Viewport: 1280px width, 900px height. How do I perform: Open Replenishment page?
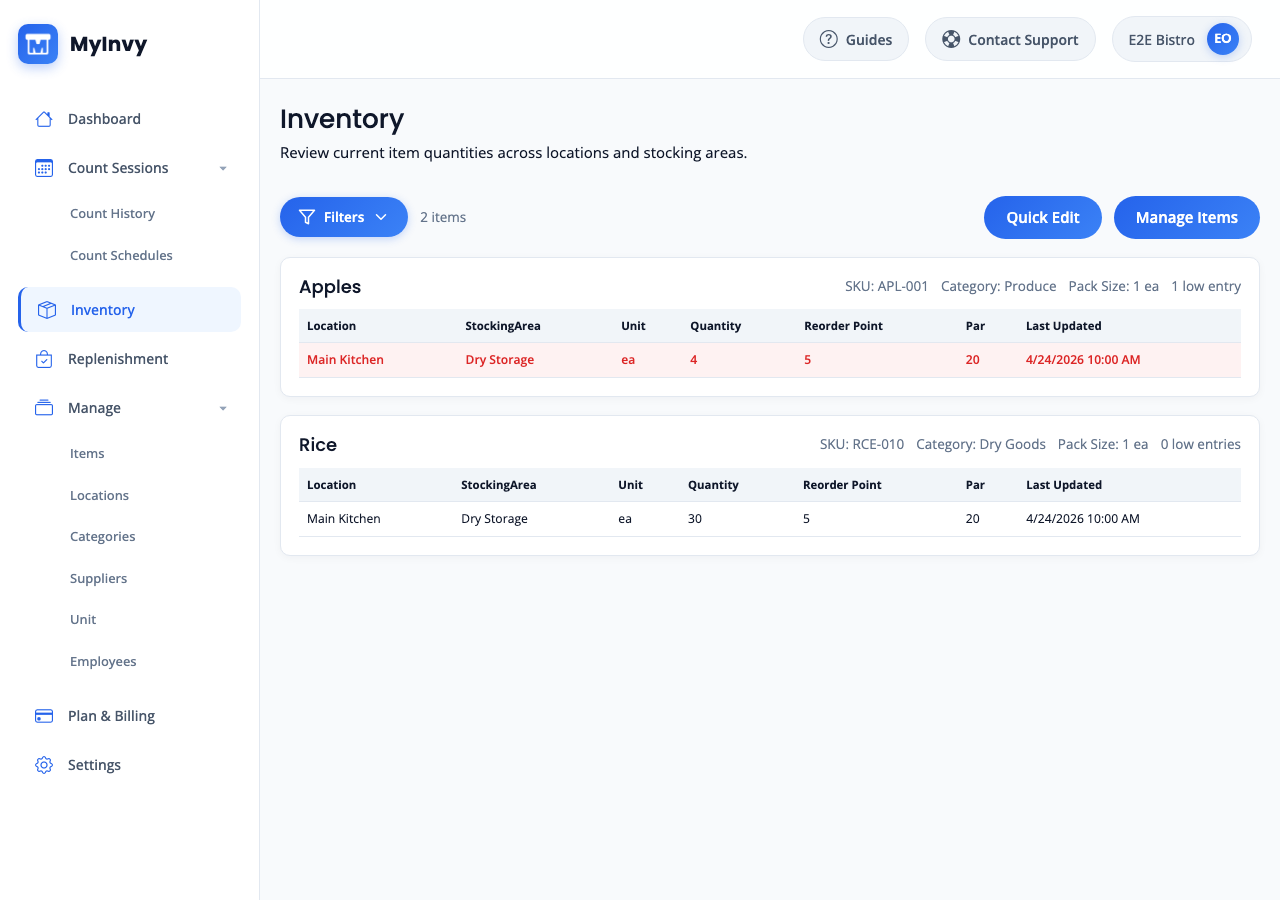point(129,359)
